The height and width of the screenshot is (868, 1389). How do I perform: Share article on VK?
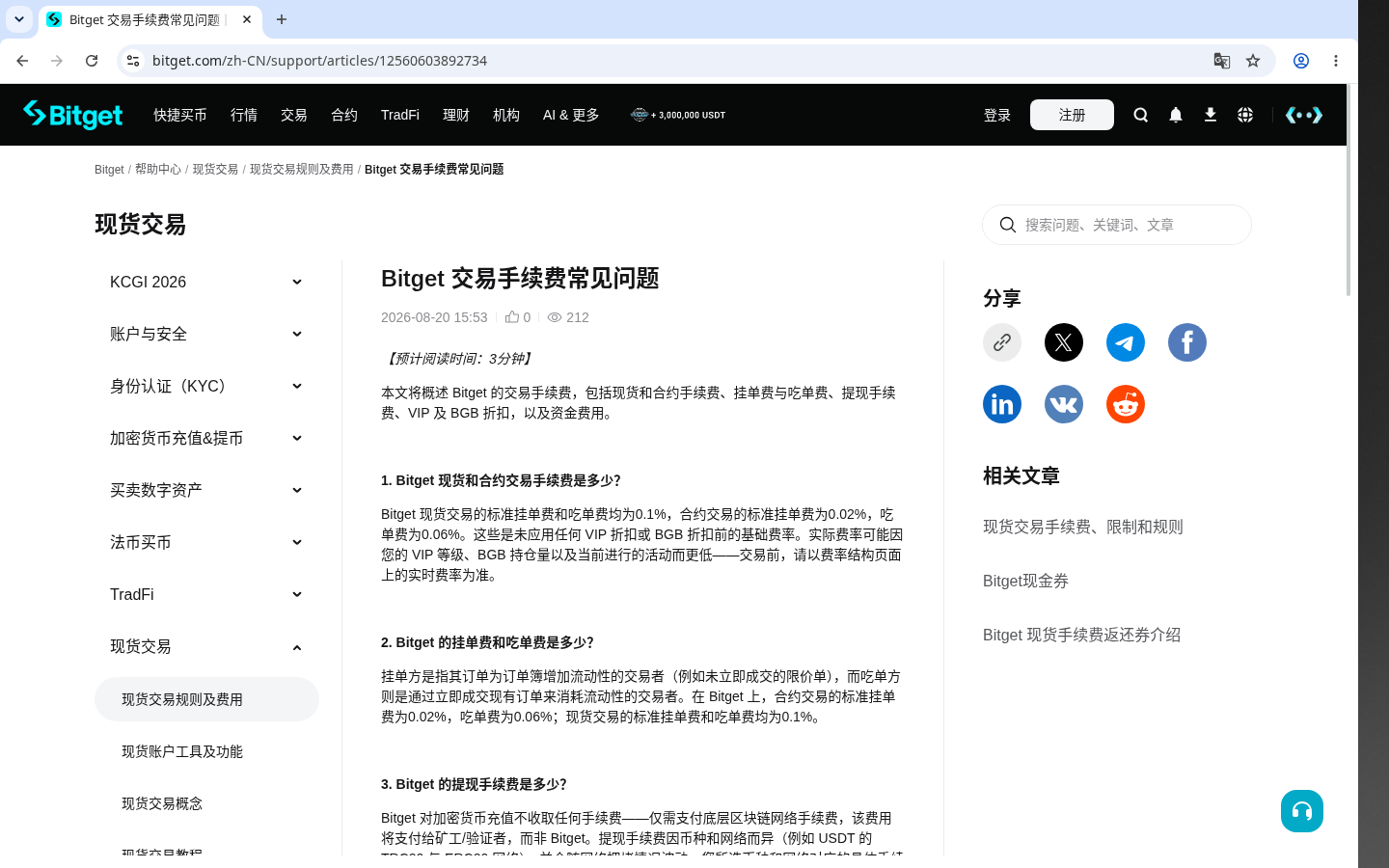(x=1064, y=404)
